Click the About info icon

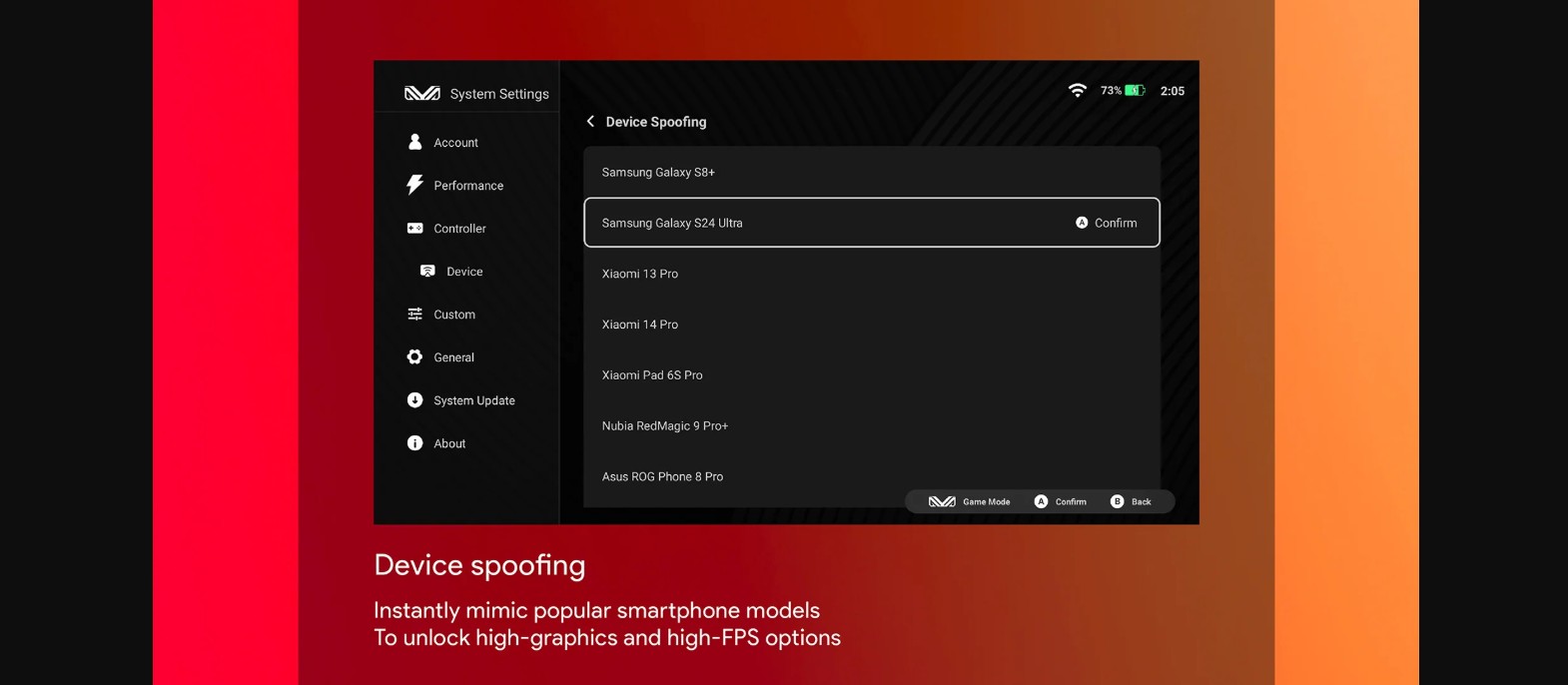[x=414, y=442]
